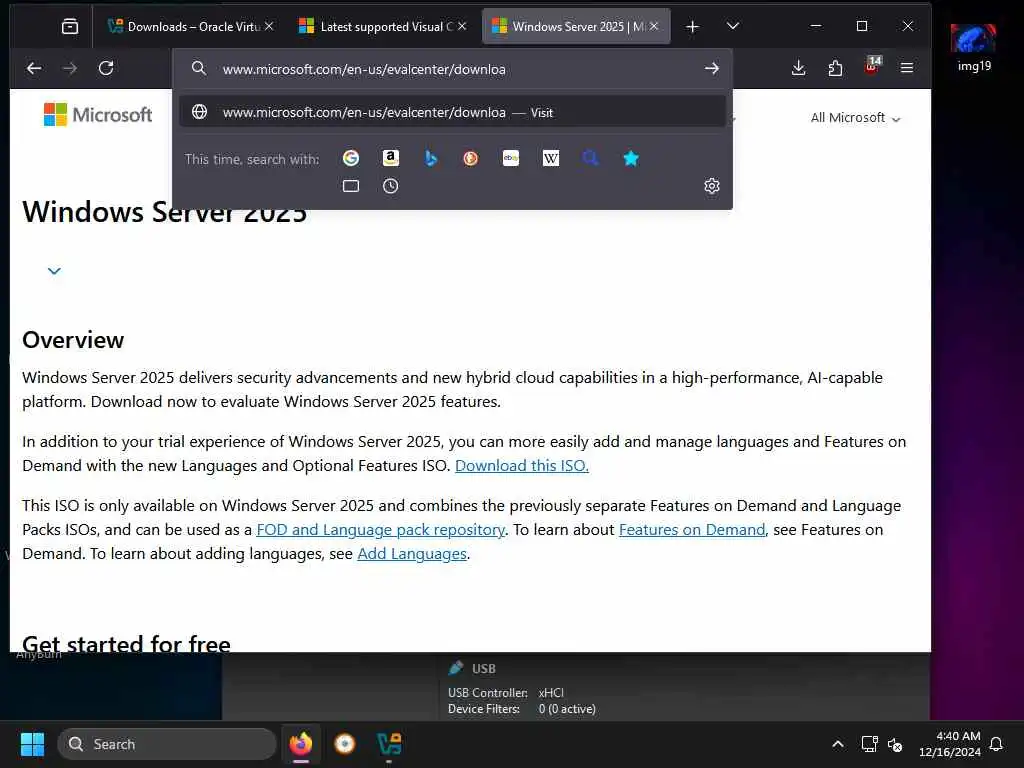Open the Extensions puzzle icon
This screenshot has height=768, width=1024.
[x=835, y=68]
